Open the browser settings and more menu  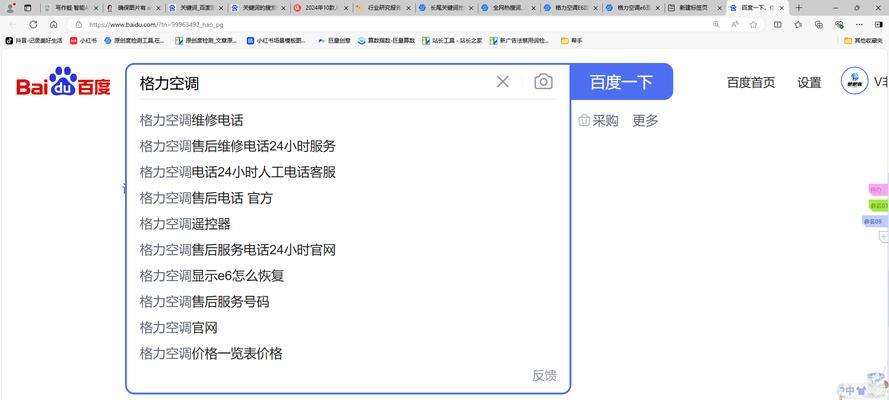pos(860,24)
